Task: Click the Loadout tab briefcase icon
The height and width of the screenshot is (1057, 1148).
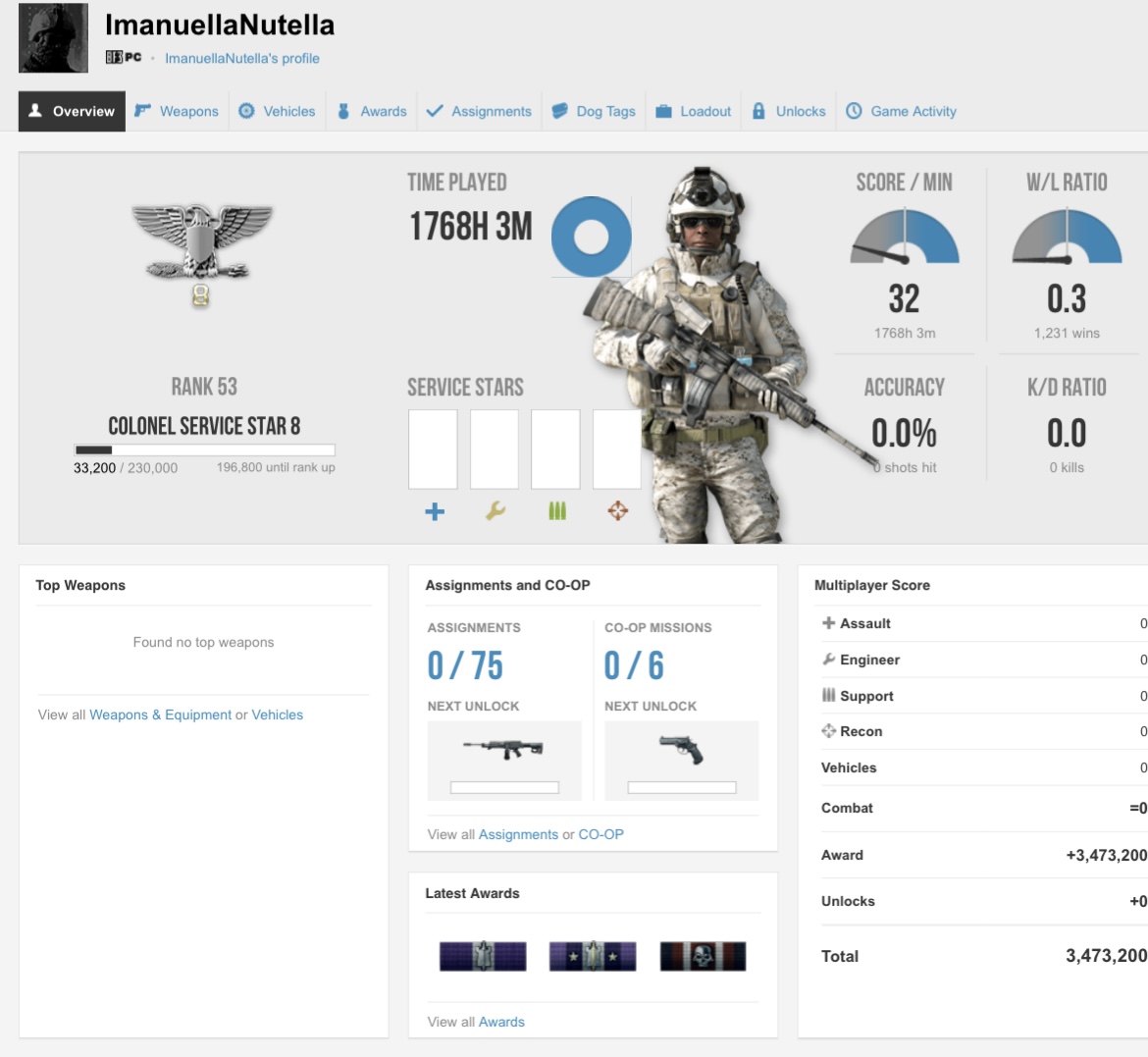Action: pos(663,111)
